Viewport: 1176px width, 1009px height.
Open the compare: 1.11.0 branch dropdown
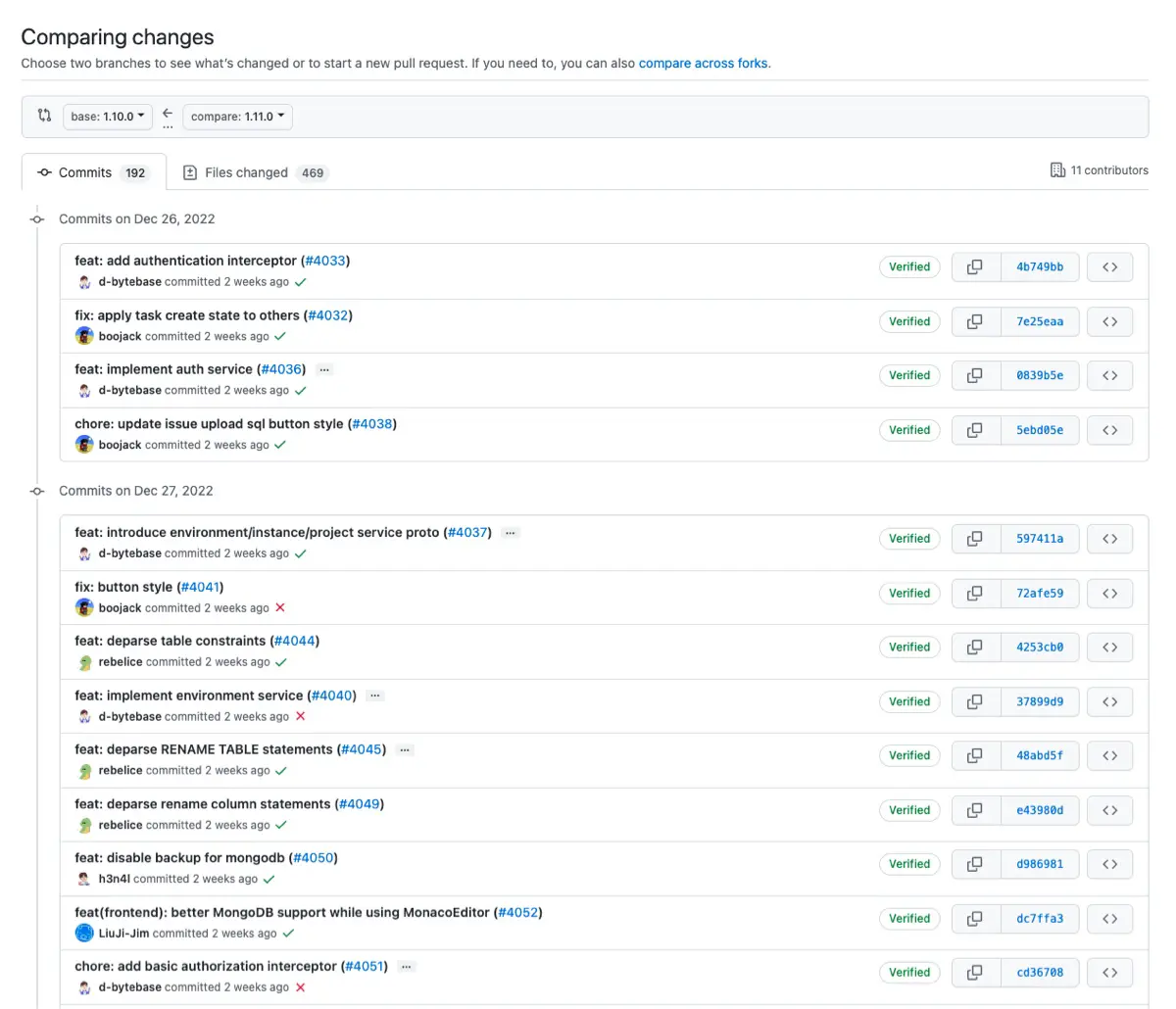pos(236,116)
